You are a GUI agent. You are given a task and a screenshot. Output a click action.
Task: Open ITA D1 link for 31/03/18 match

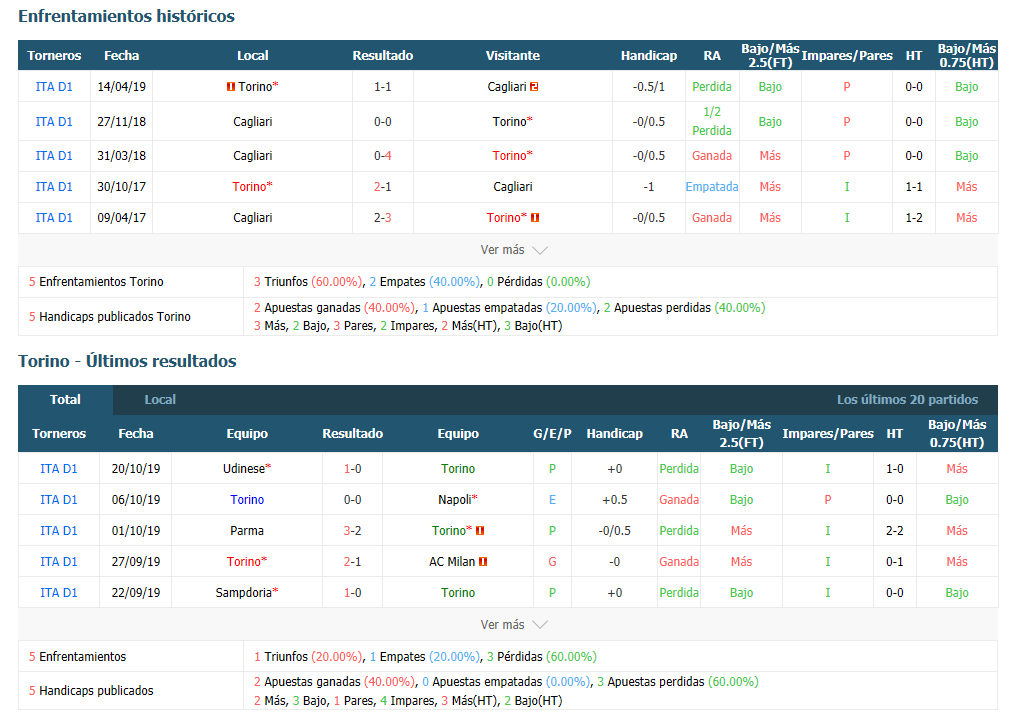coord(54,156)
